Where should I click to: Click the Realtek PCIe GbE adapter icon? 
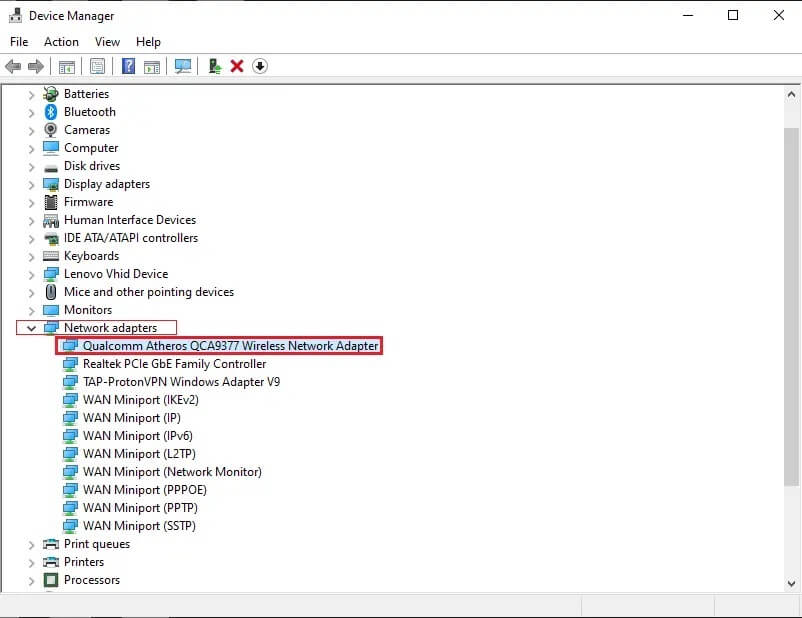pos(70,364)
